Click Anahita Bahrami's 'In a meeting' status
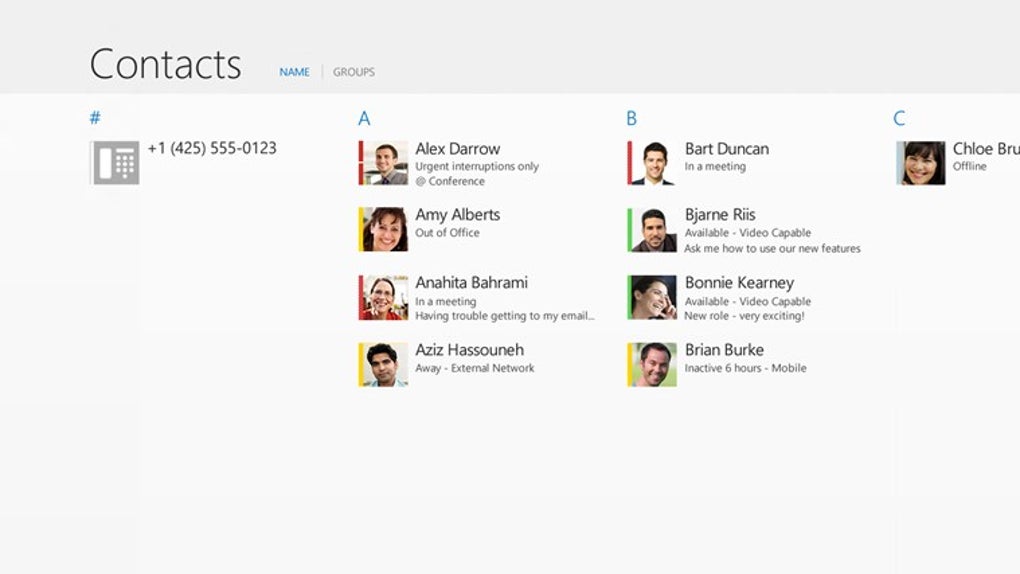 click(446, 302)
